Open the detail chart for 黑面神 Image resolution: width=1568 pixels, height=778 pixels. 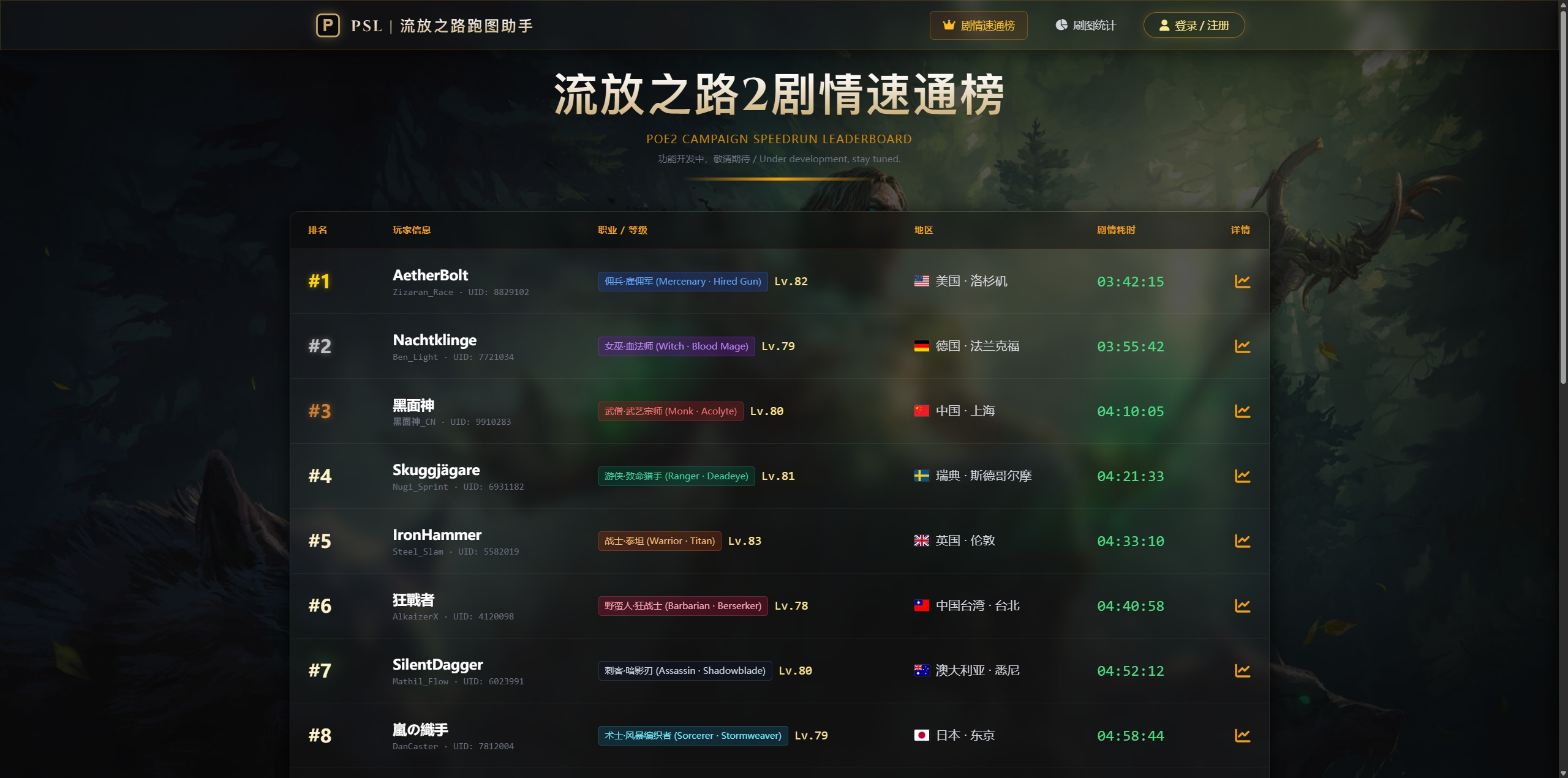(1243, 411)
